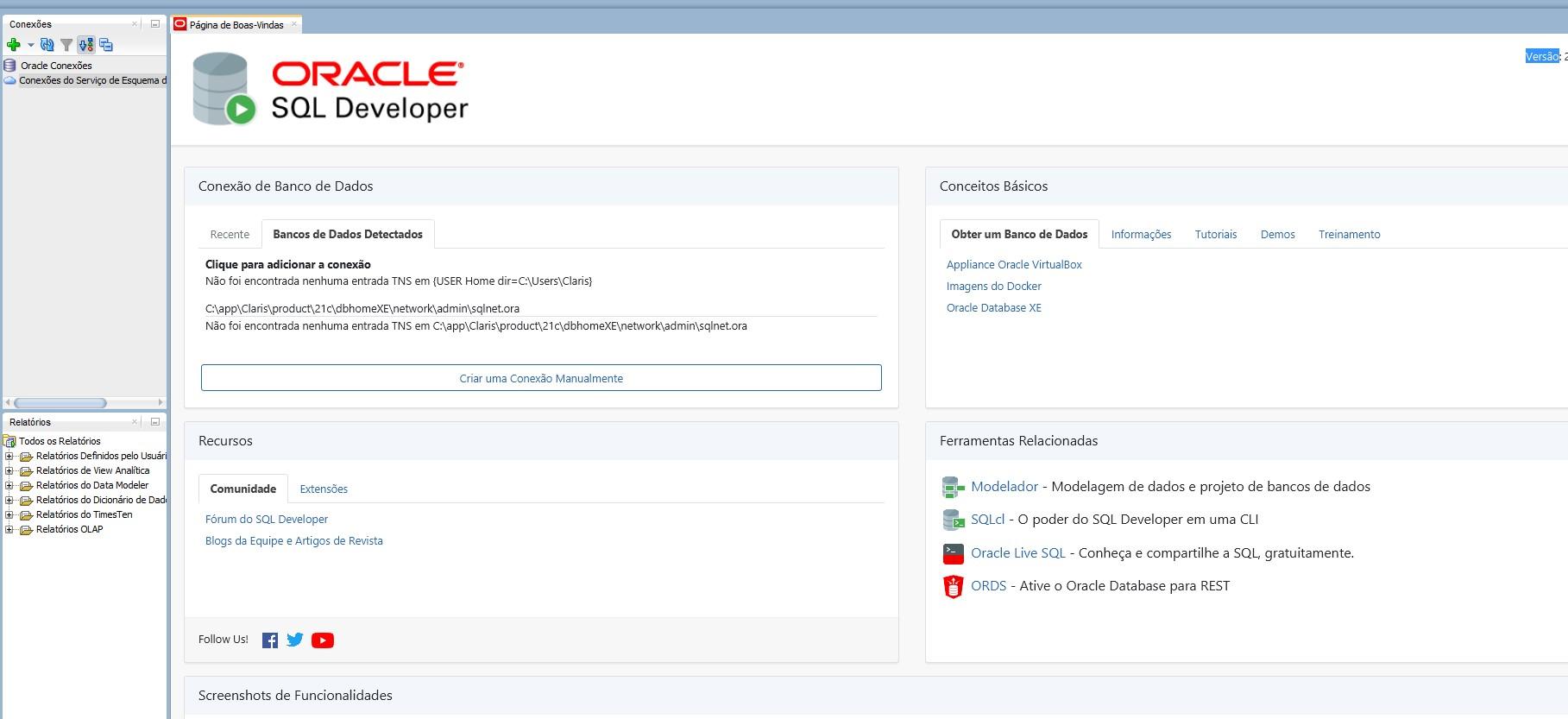Image resolution: width=1568 pixels, height=719 pixels.
Task: Select the Bancos de Dados Detectados tab
Action: pos(348,234)
